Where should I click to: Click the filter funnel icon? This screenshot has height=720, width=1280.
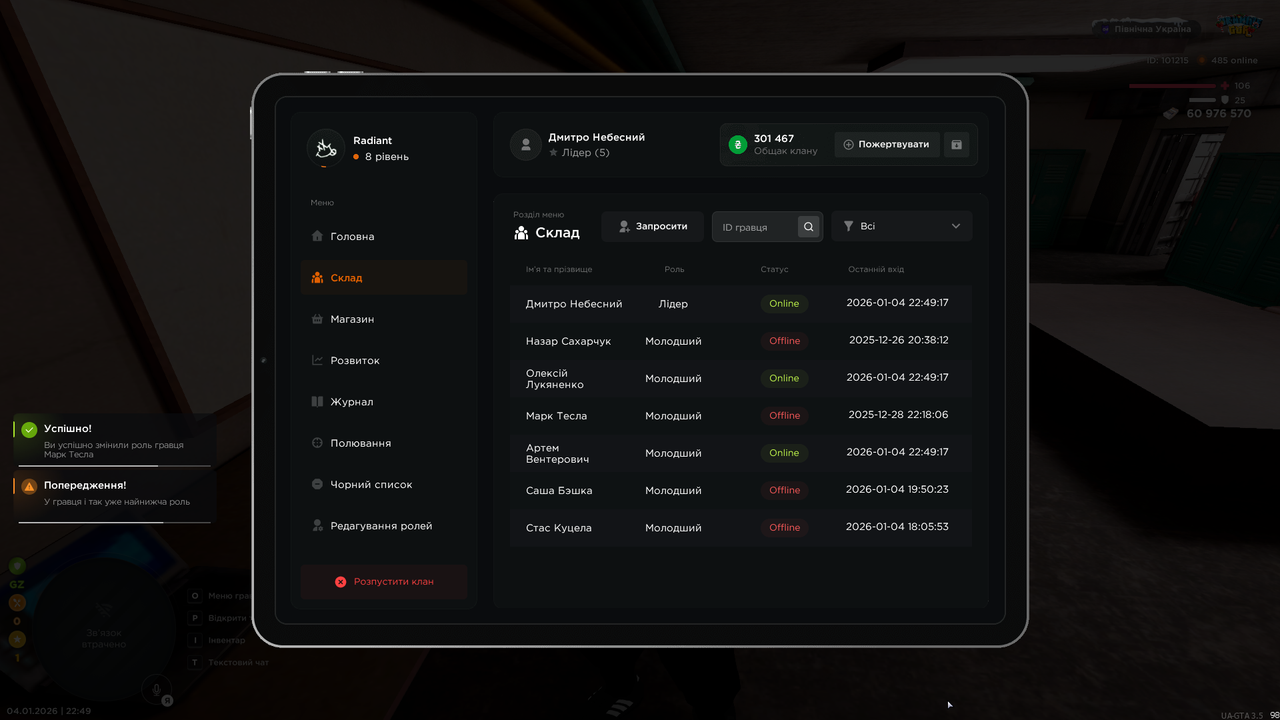(849, 226)
